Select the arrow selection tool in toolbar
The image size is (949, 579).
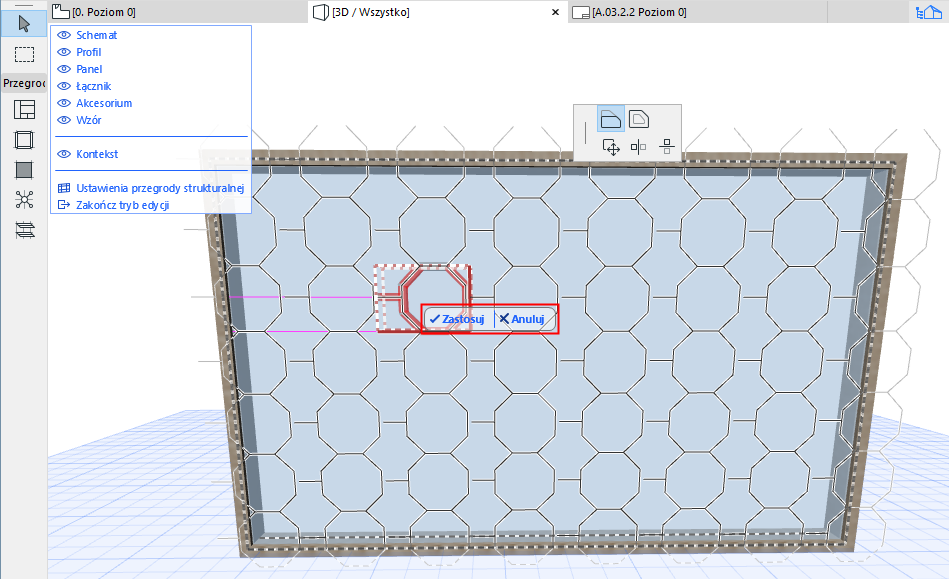click(22, 23)
